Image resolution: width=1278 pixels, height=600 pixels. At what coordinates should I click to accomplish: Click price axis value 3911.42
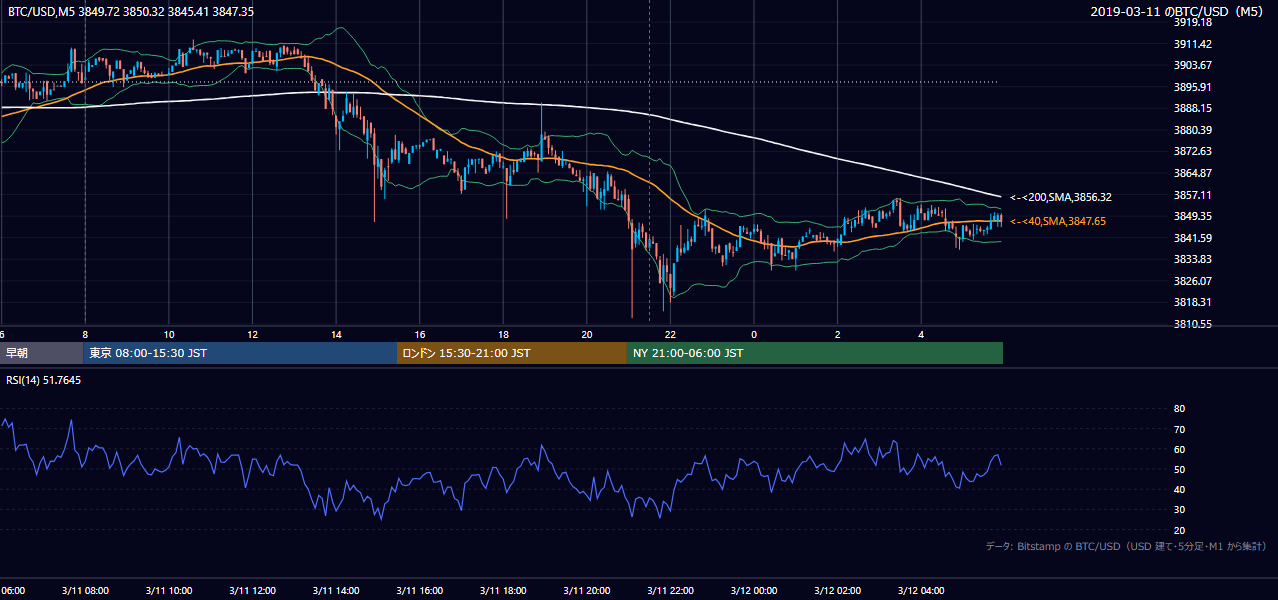[1193, 44]
